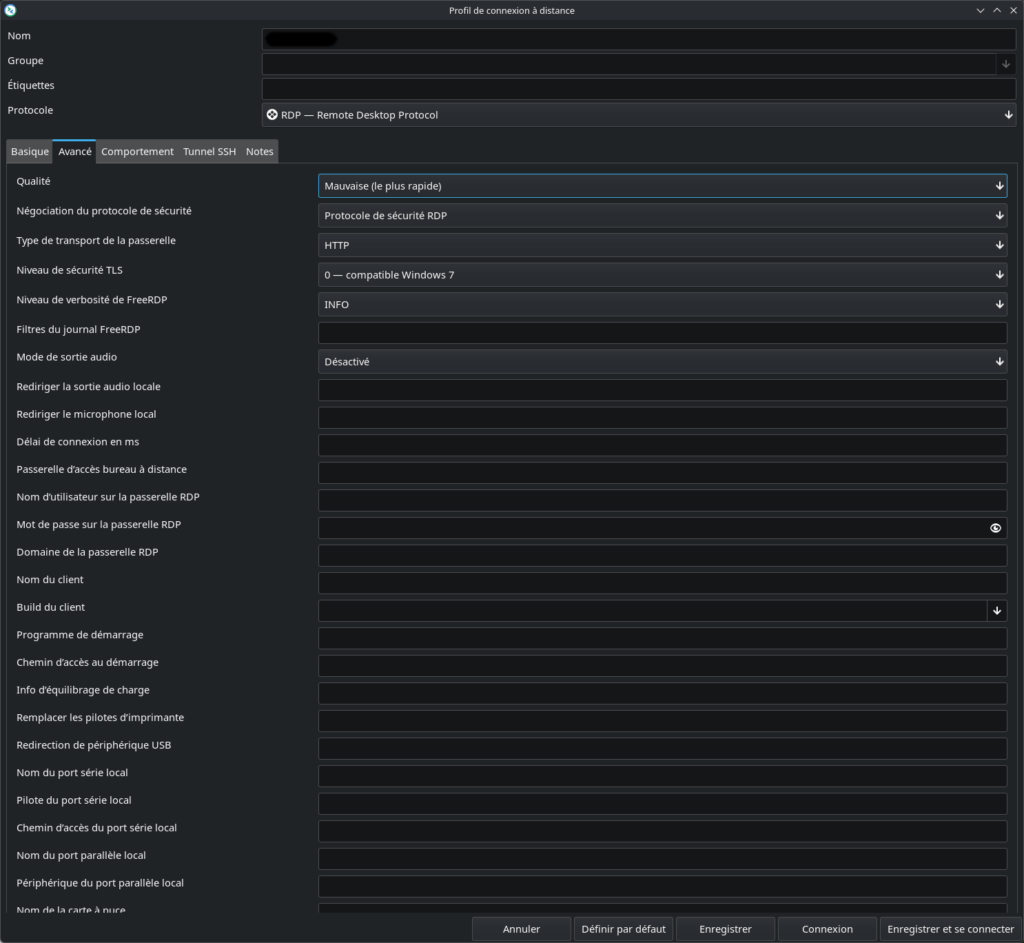
Task: Open the Notes tab
Action: (x=259, y=152)
